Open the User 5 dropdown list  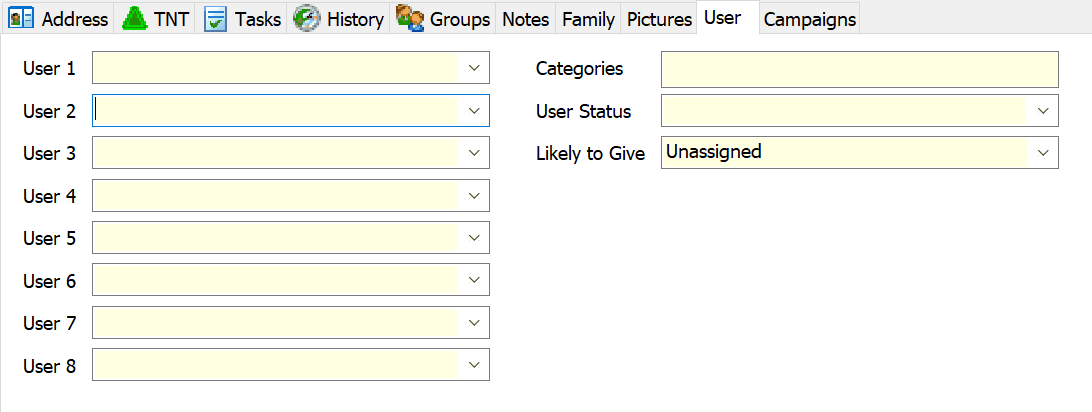pyautogui.click(x=474, y=238)
